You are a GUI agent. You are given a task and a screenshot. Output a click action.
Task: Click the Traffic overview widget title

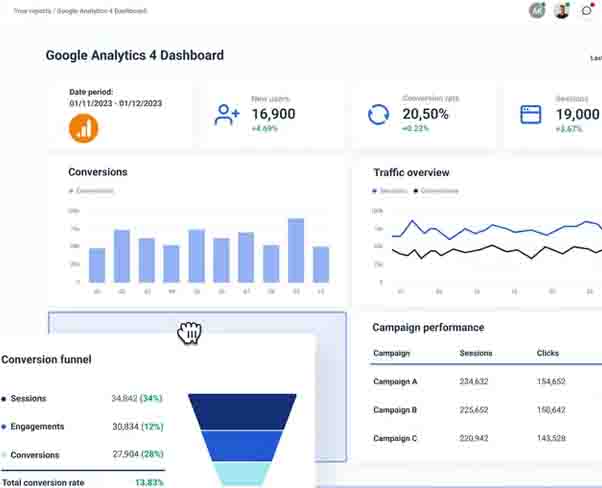(411, 173)
